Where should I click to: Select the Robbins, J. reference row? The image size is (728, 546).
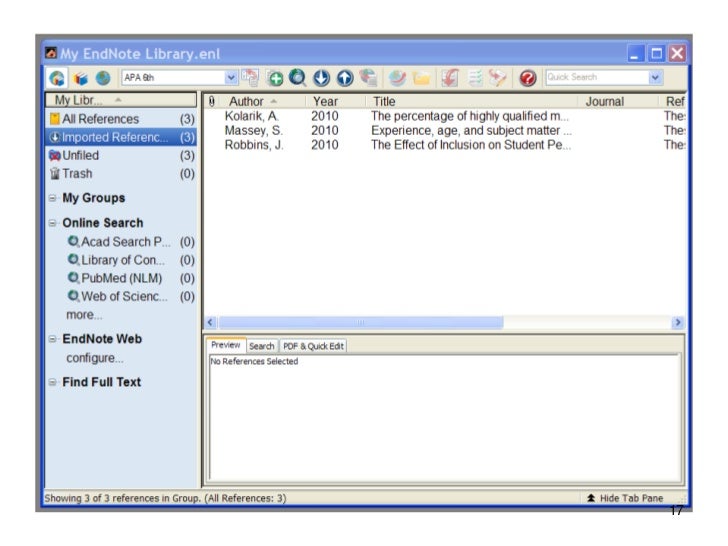click(445, 145)
